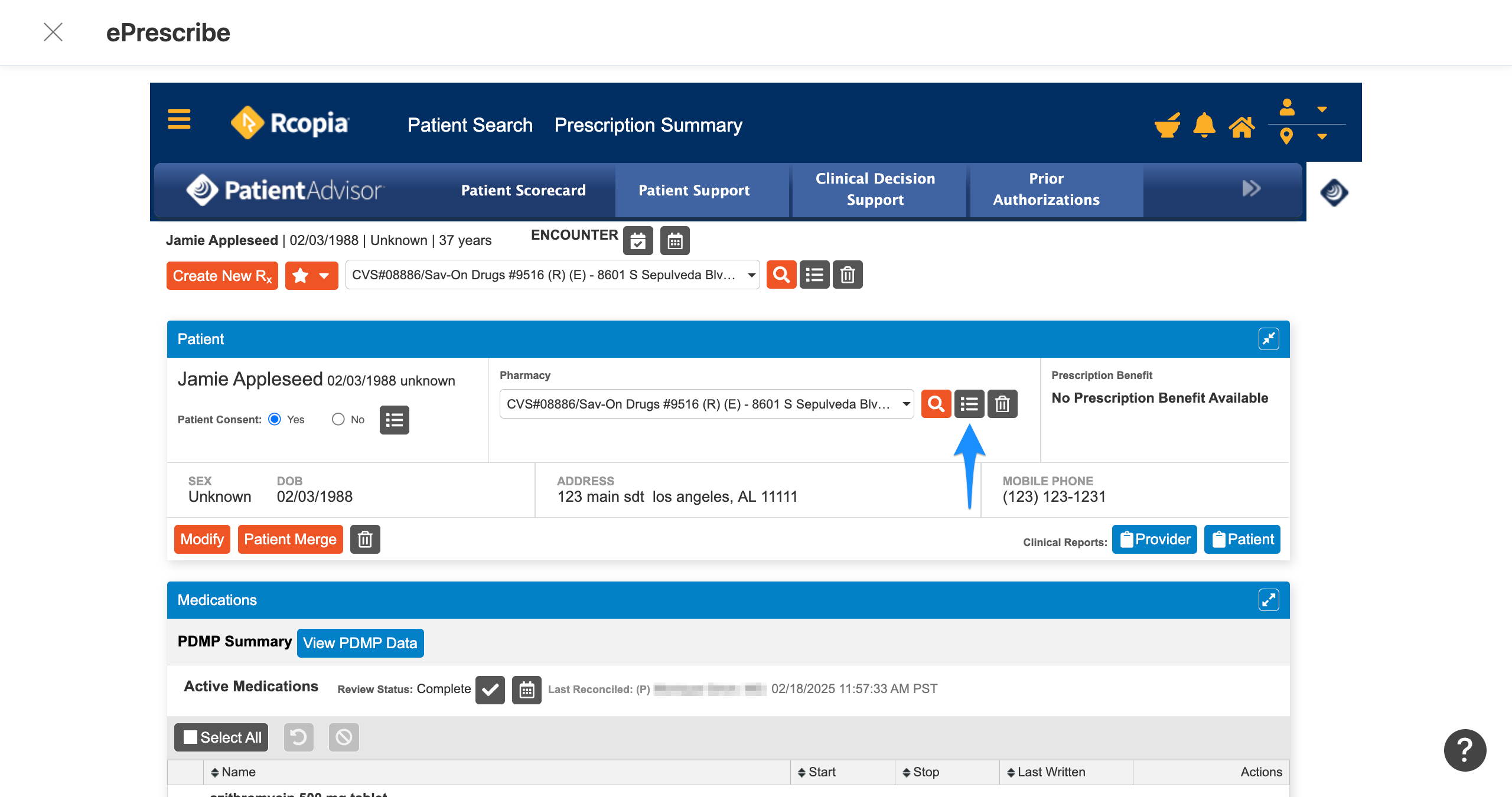
Task: Click View PDMP Data
Action: point(360,643)
